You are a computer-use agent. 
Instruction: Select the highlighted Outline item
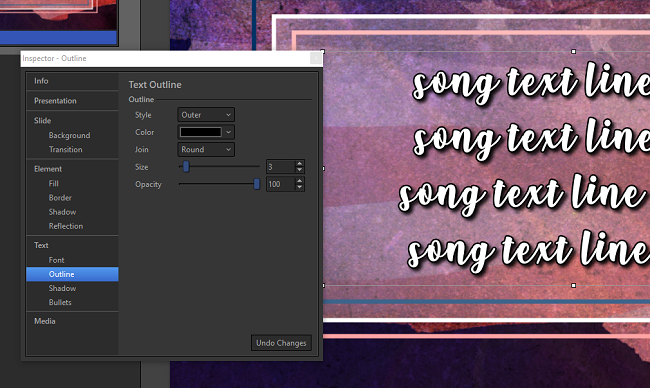(72, 274)
